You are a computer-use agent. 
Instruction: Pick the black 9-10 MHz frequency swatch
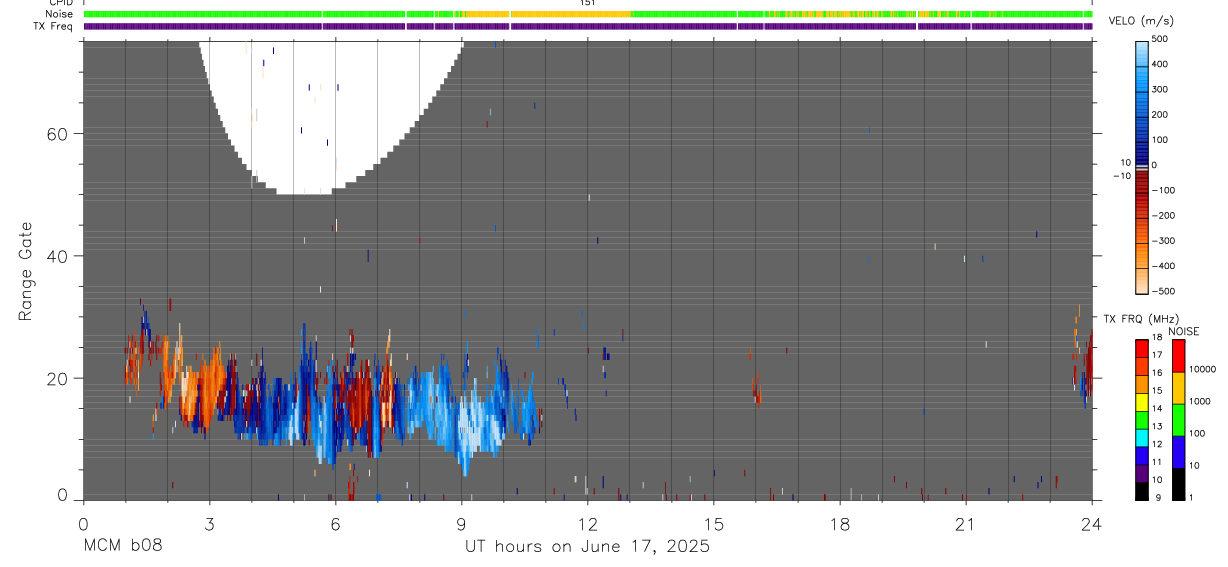pyautogui.click(x=1141, y=491)
